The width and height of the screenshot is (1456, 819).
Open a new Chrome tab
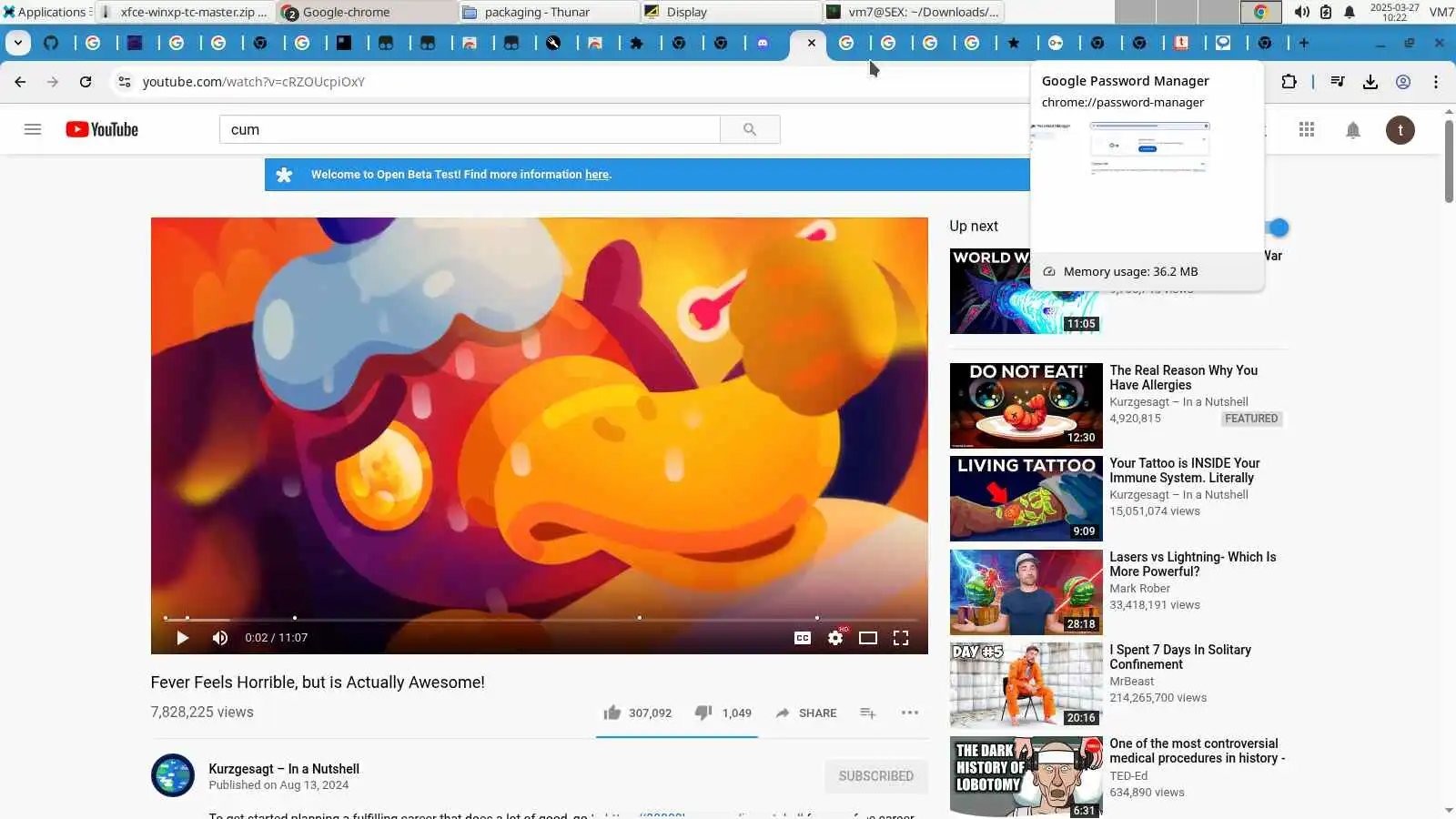1304,43
